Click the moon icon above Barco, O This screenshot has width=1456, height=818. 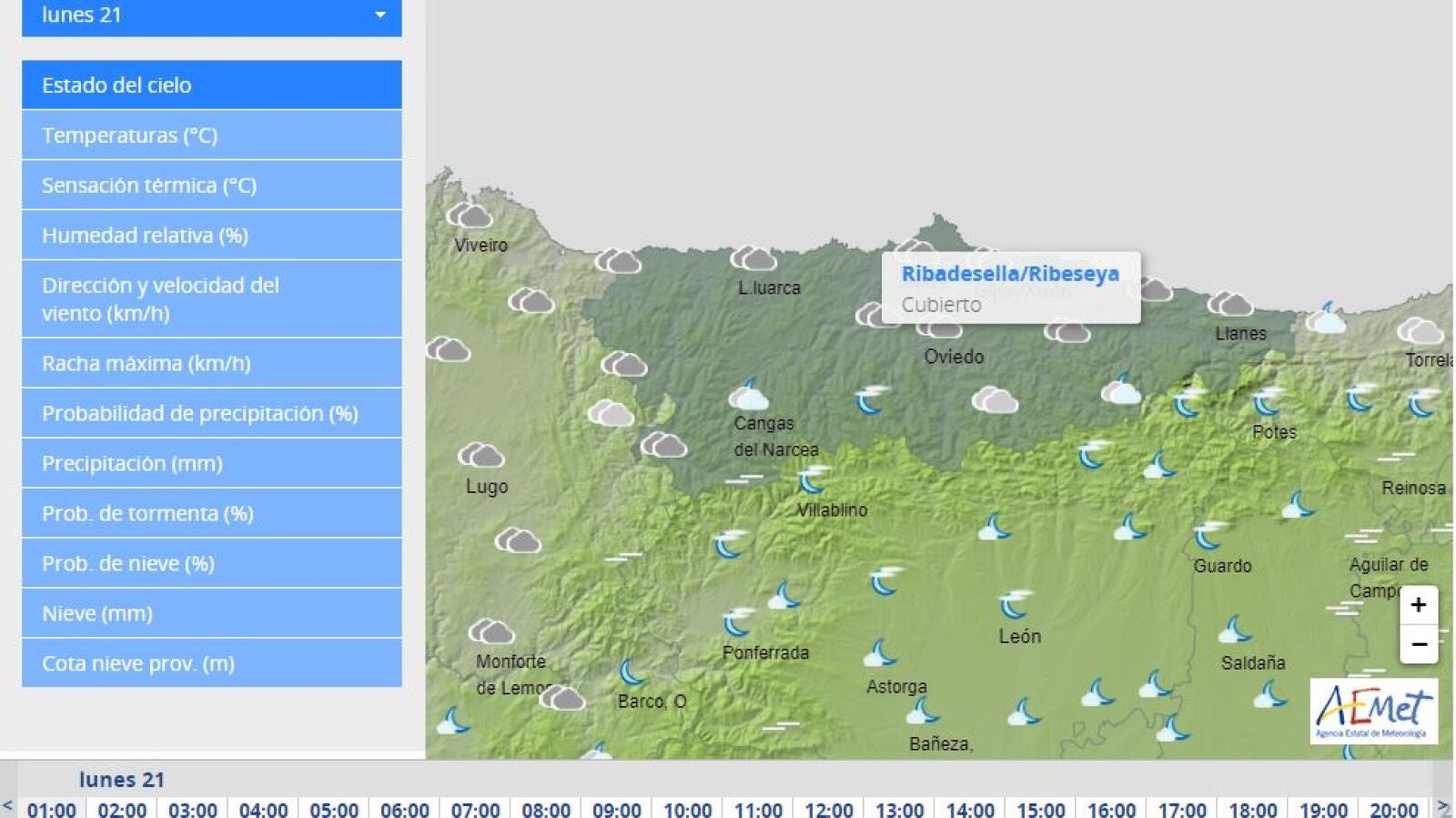tap(632, 672)
